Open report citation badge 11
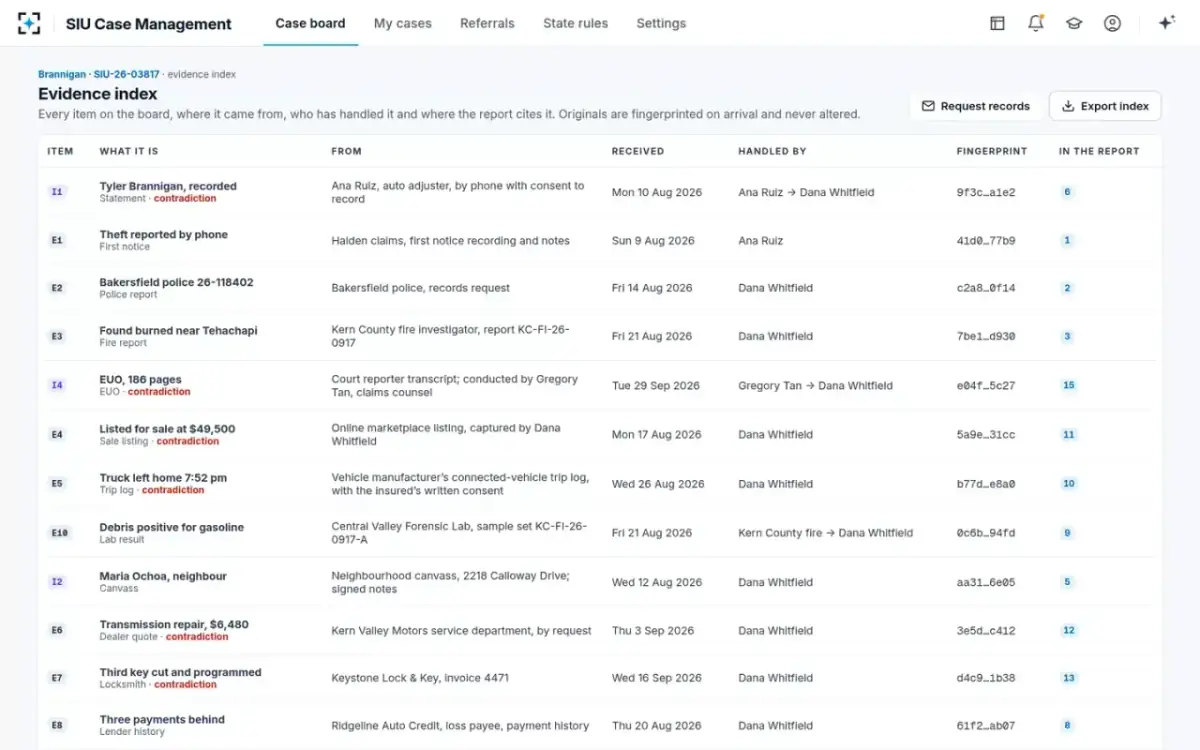The width and height of the screenshot is (1200, 750). point(1069,434)
